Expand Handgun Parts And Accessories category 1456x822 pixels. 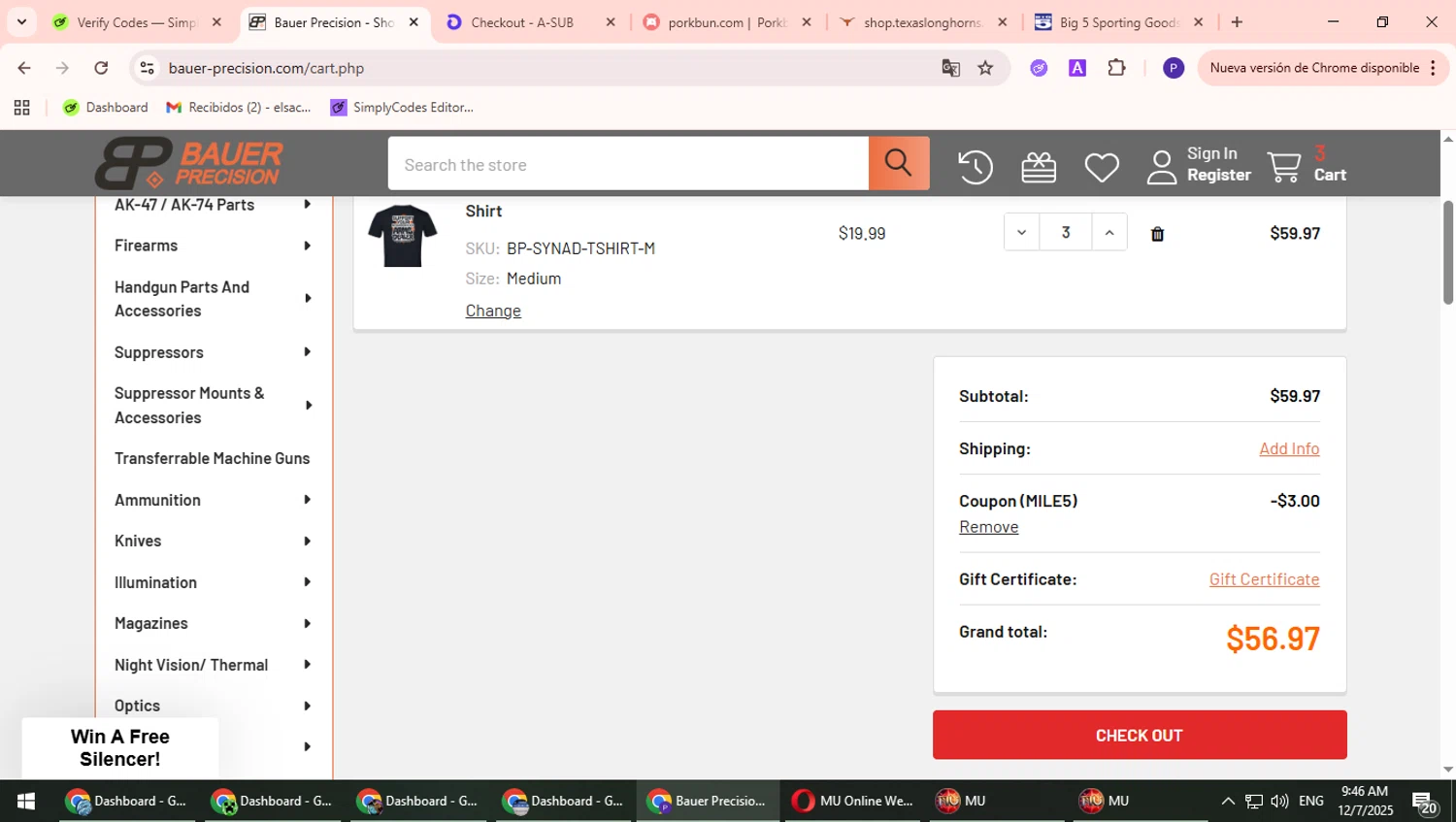pos(307,299)
